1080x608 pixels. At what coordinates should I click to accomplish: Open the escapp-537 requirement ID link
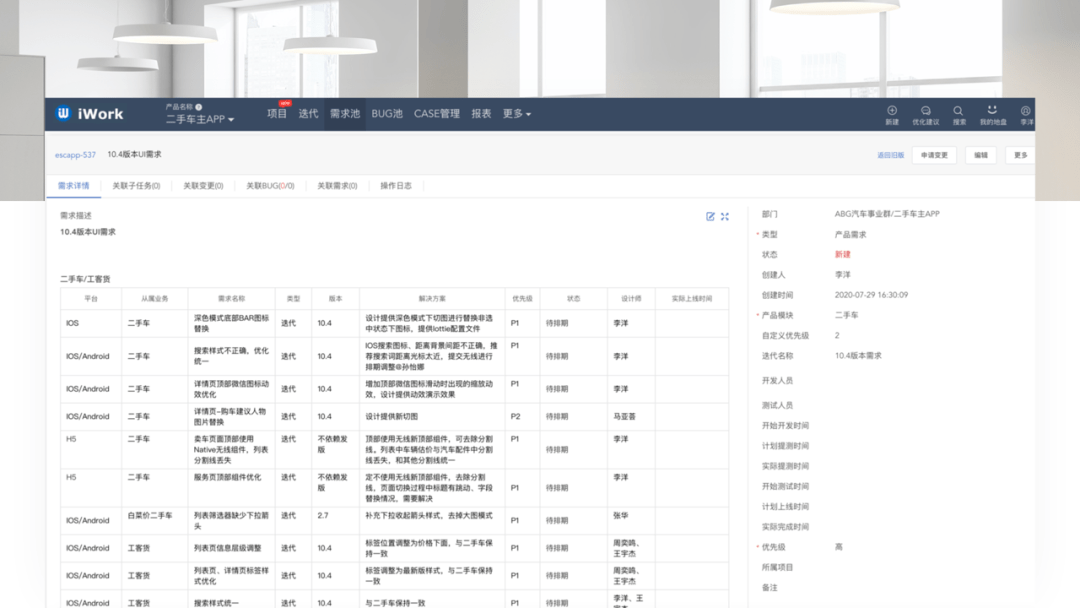[76, 155]
